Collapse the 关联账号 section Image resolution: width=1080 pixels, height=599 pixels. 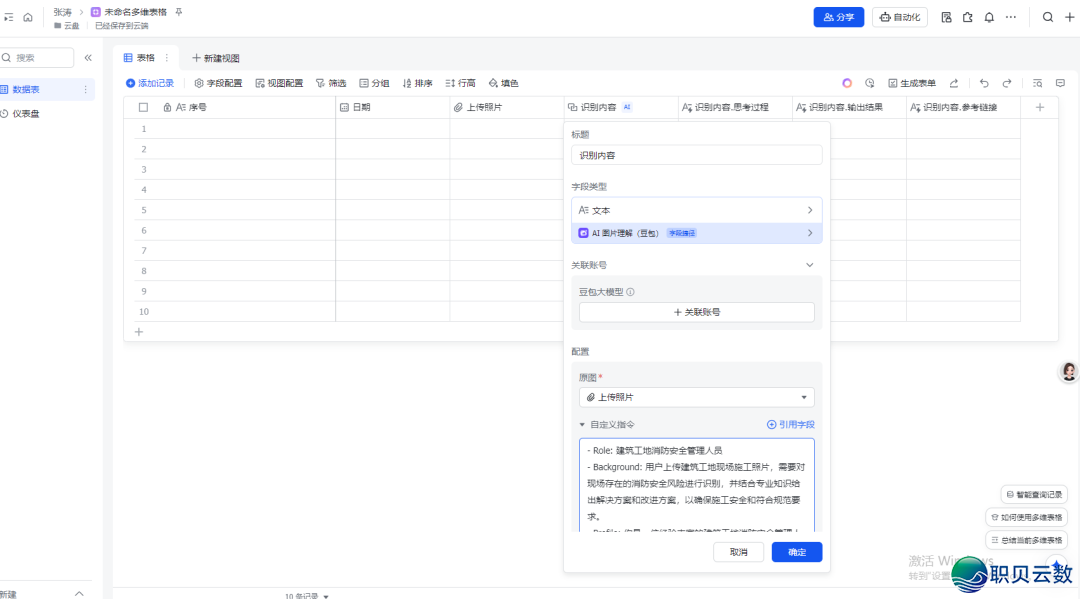tap(809, 265)
